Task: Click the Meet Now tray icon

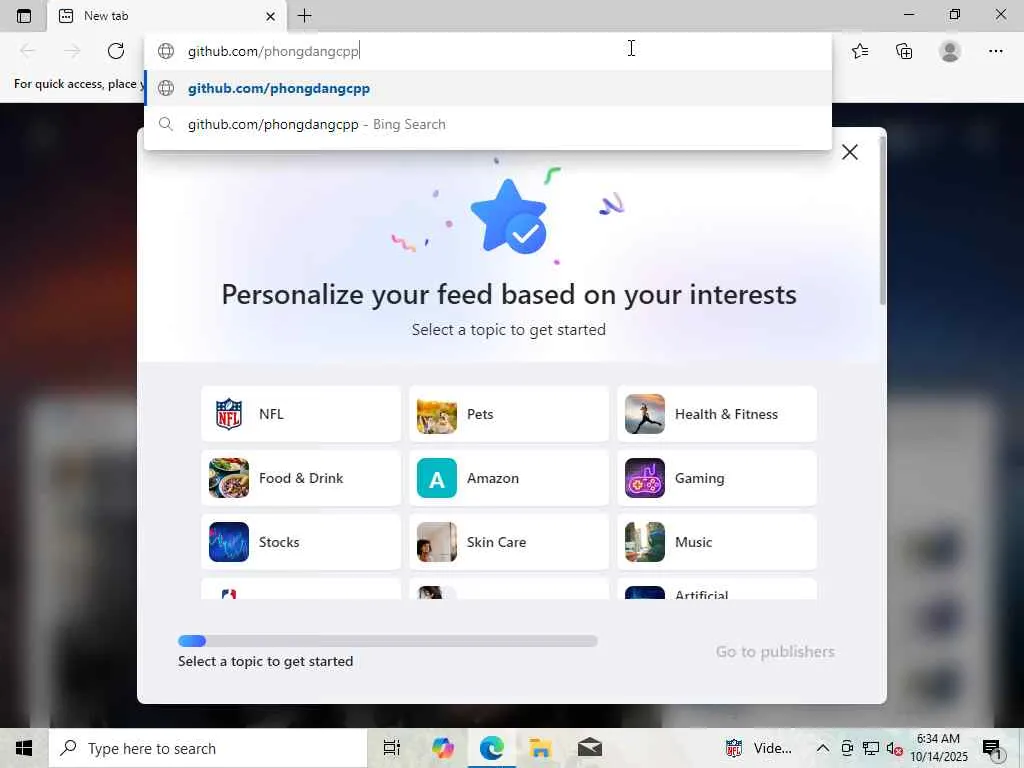Action: coord(847,748)
